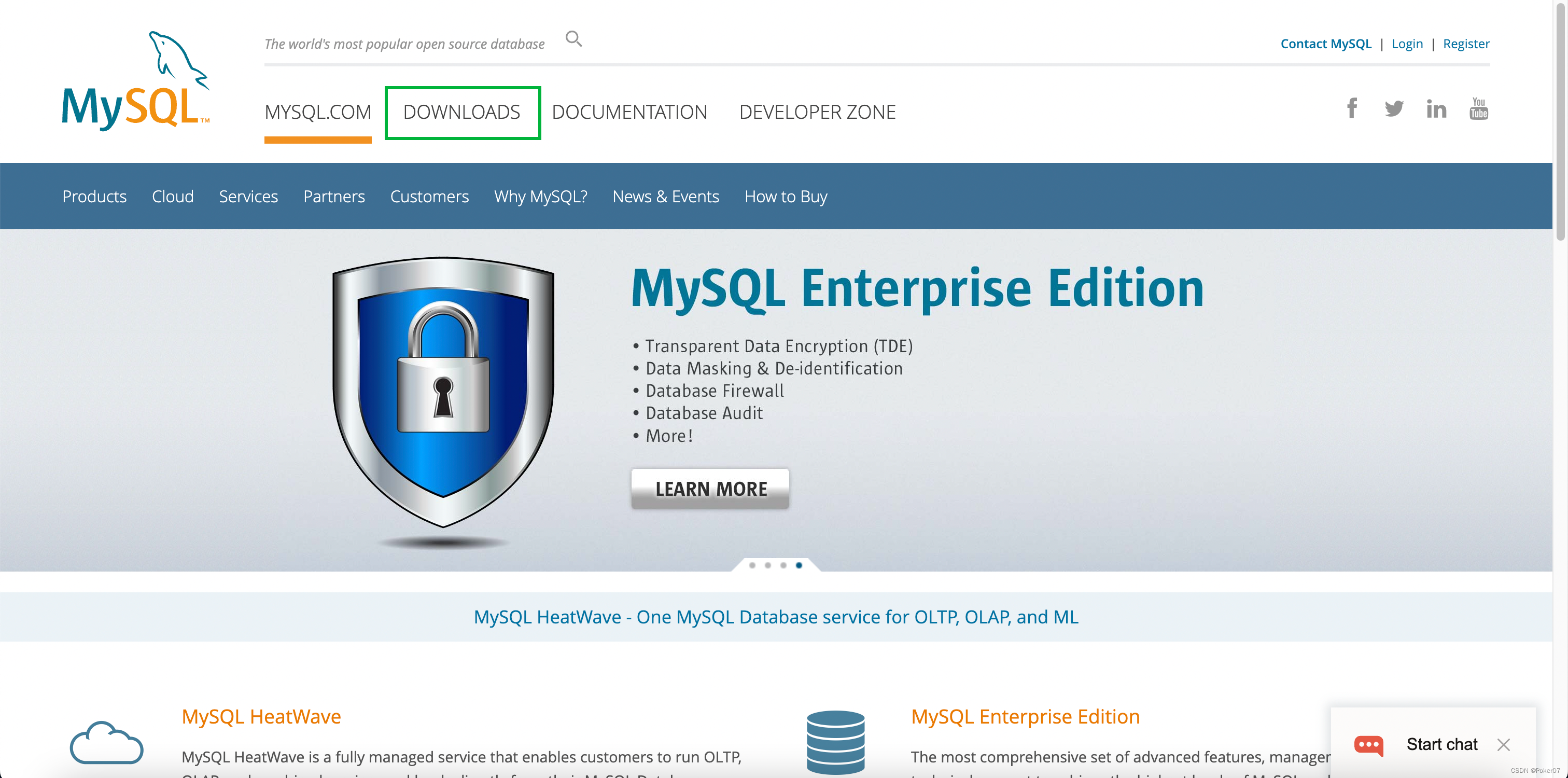Click the Enterprise Edition database icon
The image size is (1568, 778).
[836, 742]
